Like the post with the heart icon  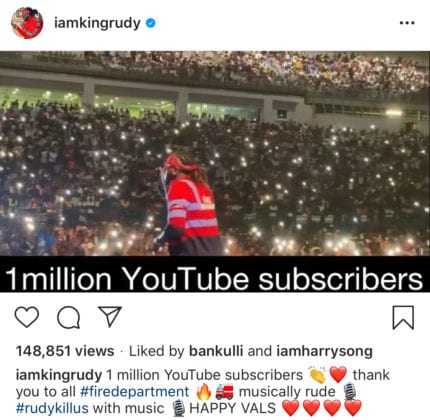[x=27, y=317]
